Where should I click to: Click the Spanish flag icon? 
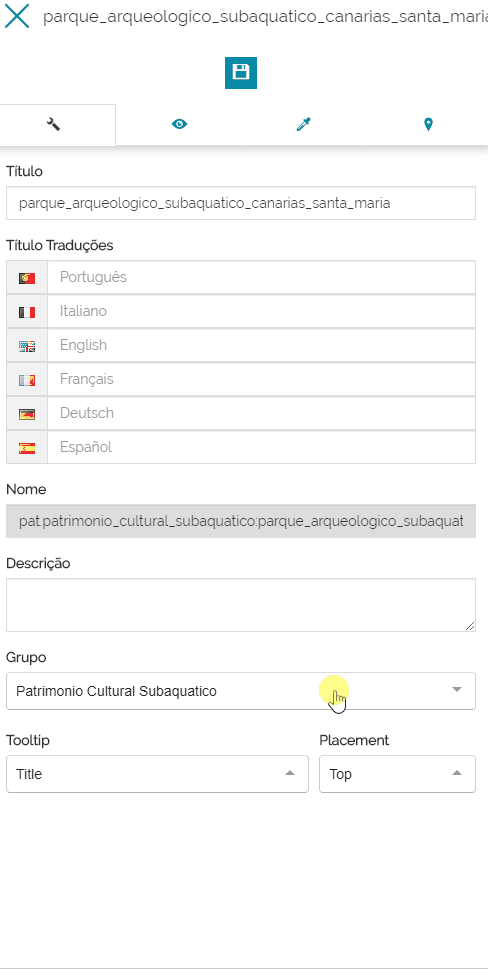click(x=27, y=447)
